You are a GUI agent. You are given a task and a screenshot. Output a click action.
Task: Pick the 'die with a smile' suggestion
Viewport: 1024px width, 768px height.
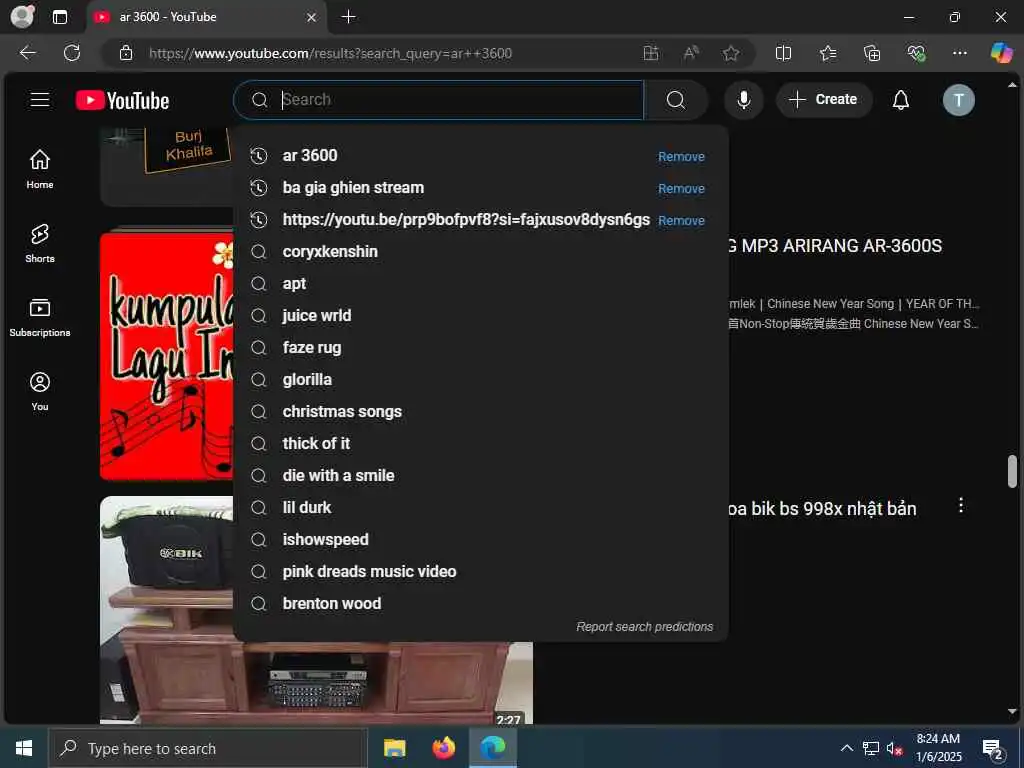pos(480,475)
